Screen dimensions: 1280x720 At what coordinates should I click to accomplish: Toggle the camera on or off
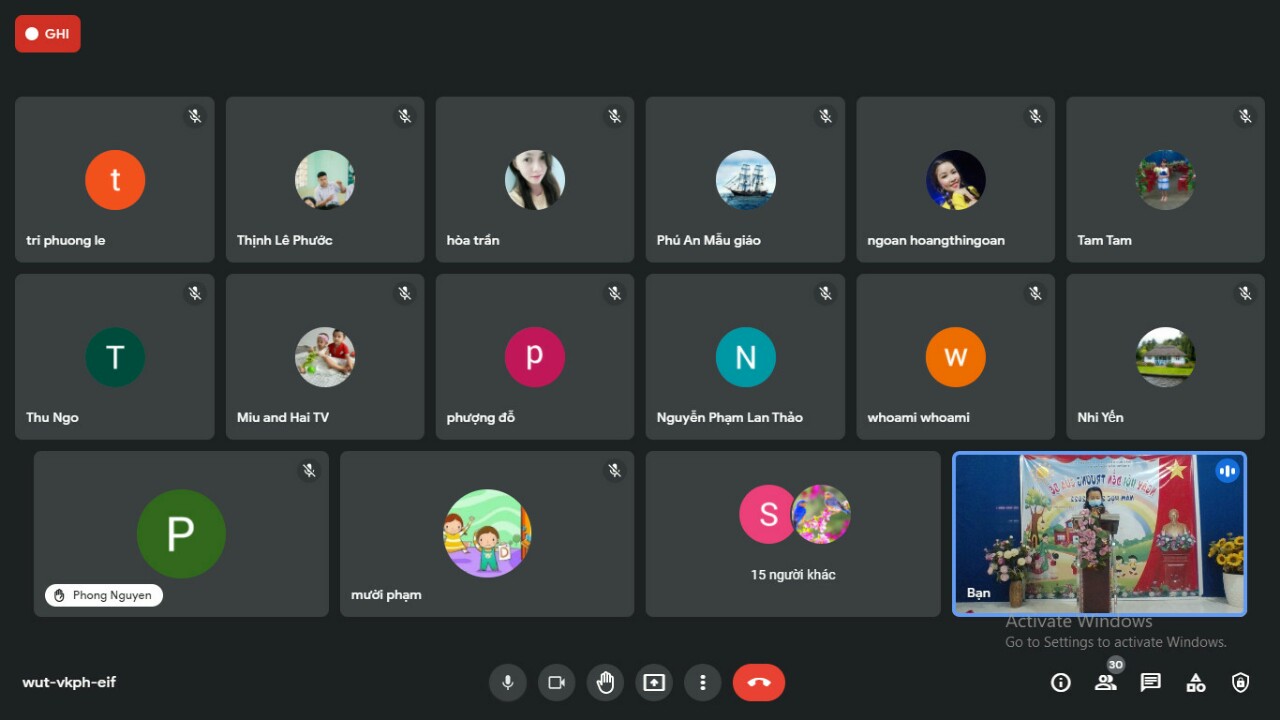(x=556, y=682)
